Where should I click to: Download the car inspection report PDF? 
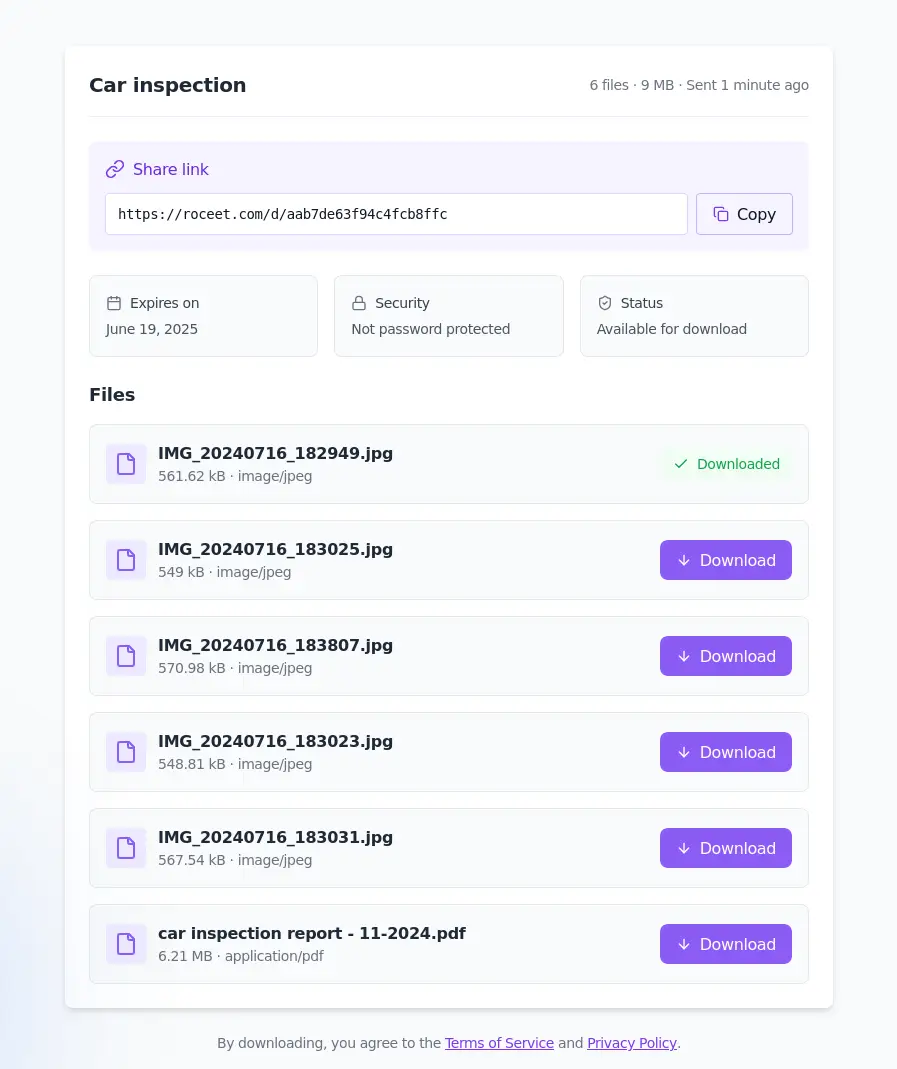(725, 944)
